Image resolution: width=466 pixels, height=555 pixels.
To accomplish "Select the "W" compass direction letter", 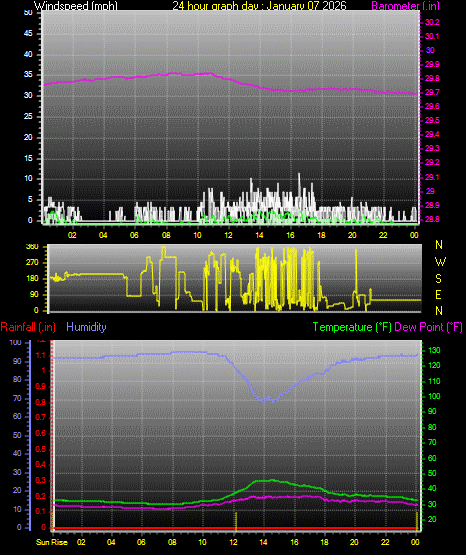I will click(x=440, y=262).
